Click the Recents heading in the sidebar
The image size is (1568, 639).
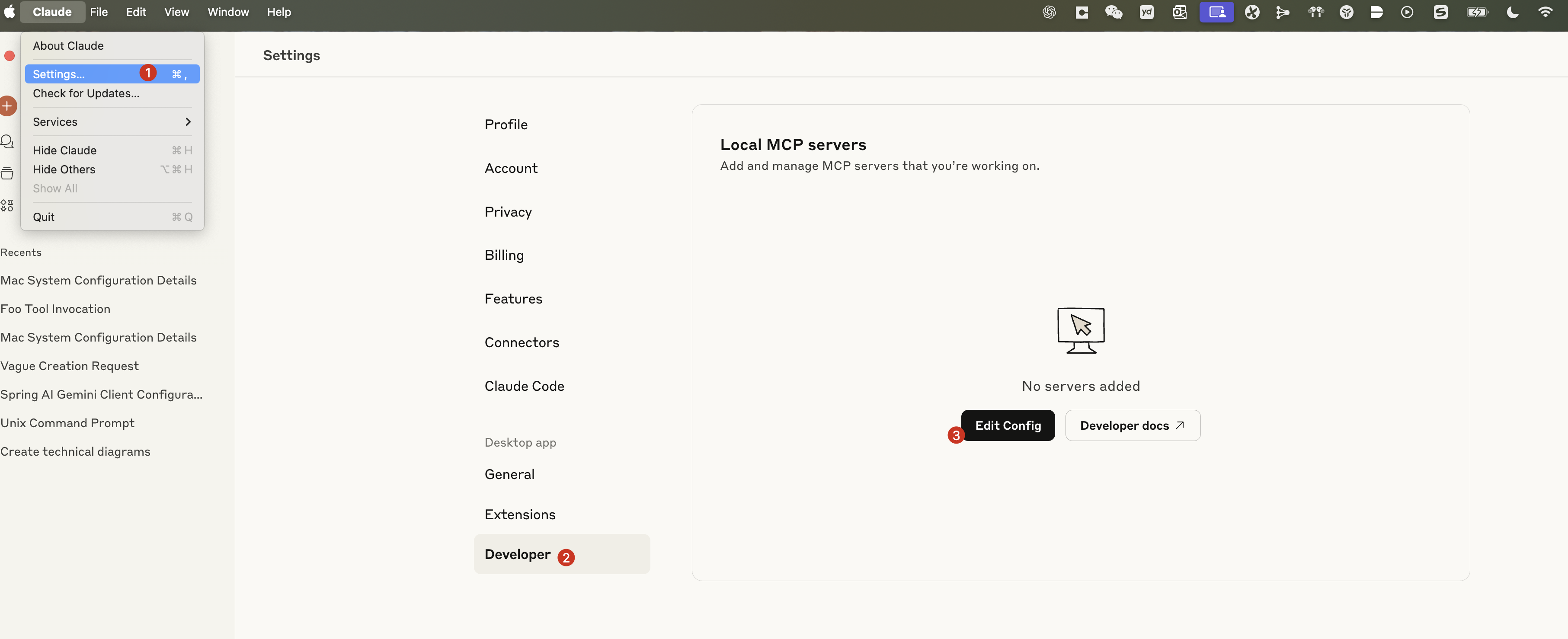coord(21,252)
